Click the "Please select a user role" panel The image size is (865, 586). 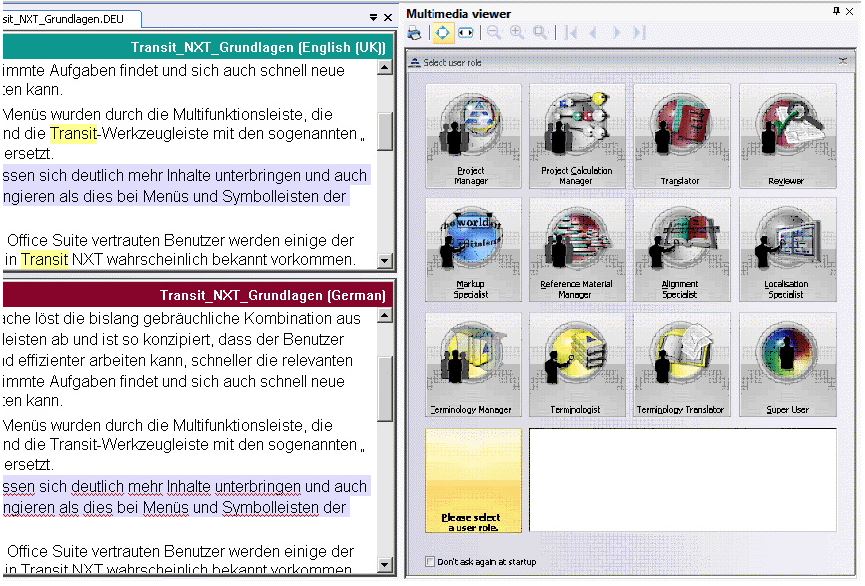tap(473, 481)
